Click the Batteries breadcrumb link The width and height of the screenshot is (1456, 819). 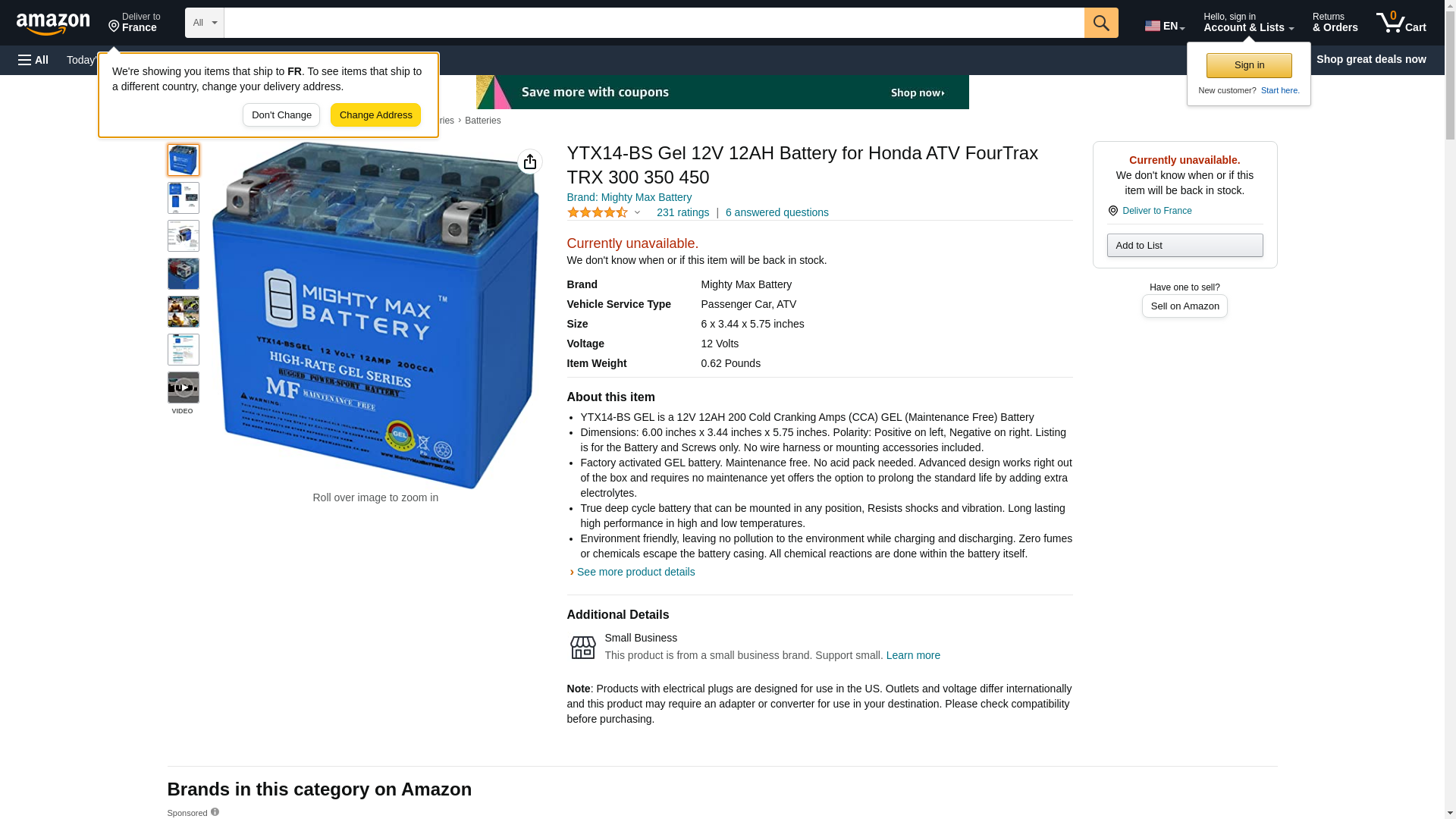pyautogui.click(x=482, y=121)
